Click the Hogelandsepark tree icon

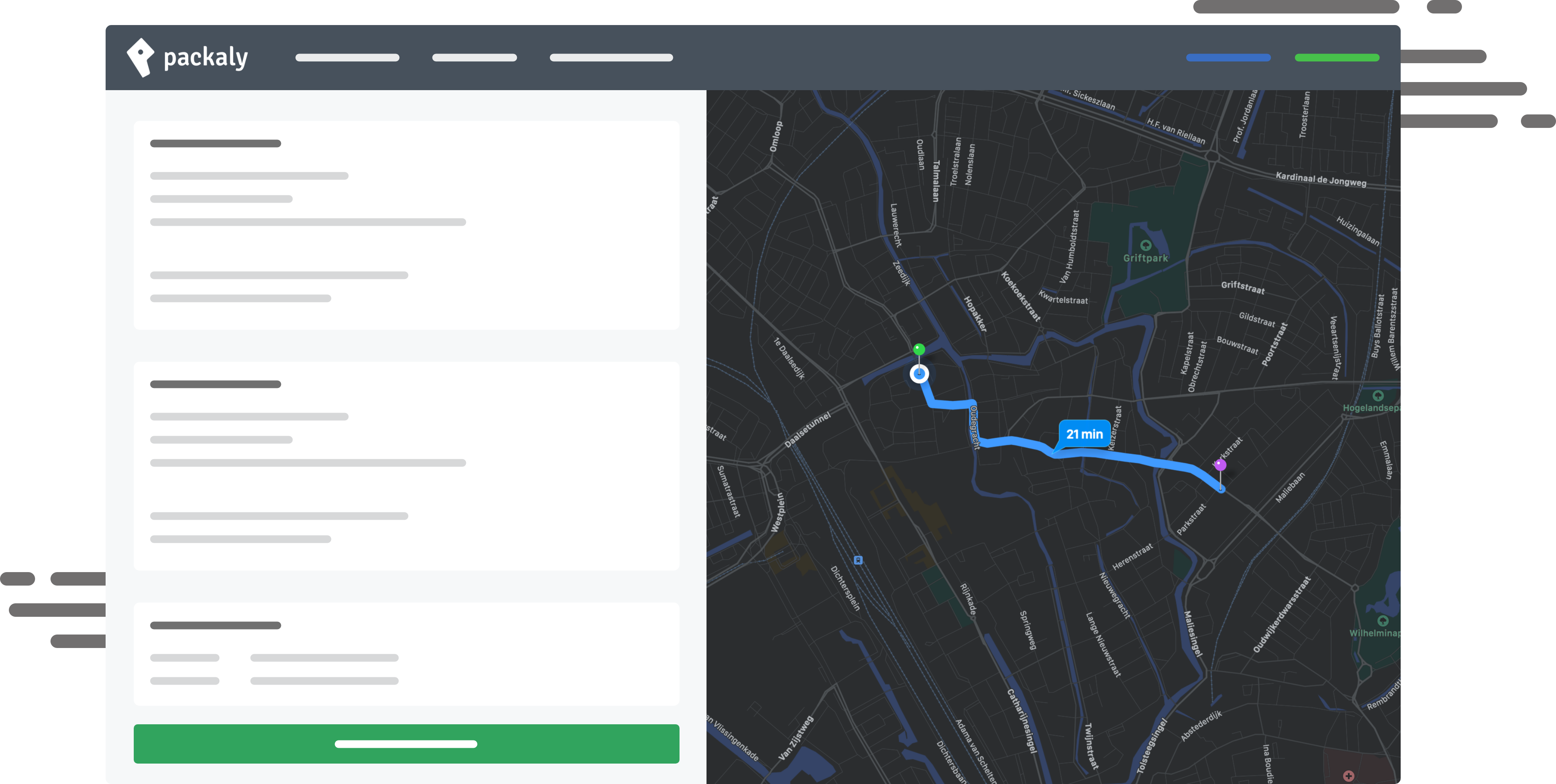[x=1378, y=396]
